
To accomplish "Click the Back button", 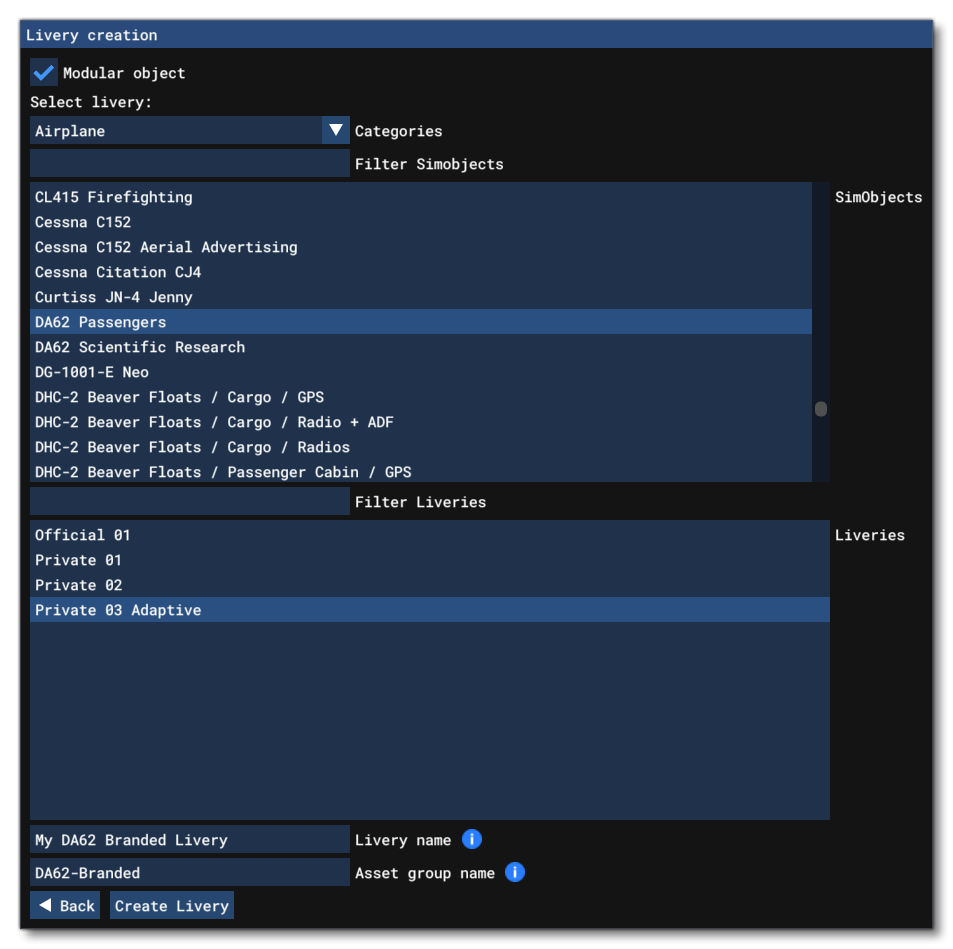I will tap(65, 905).
